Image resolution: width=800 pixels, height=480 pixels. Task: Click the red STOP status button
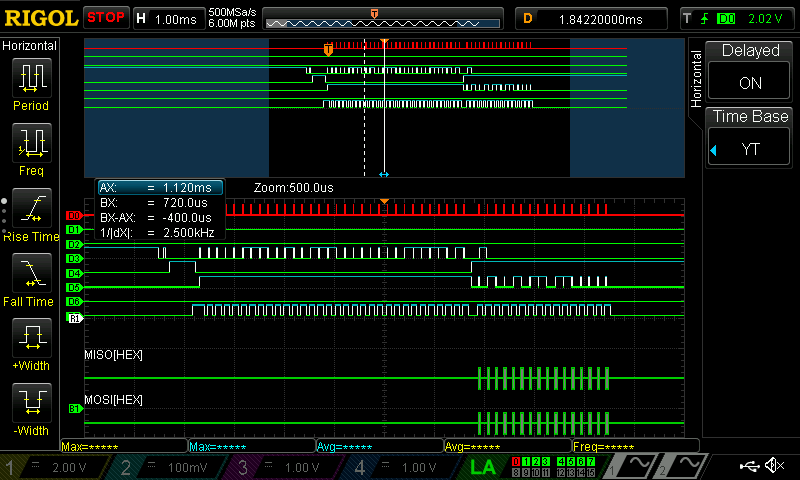click(106, 17)
